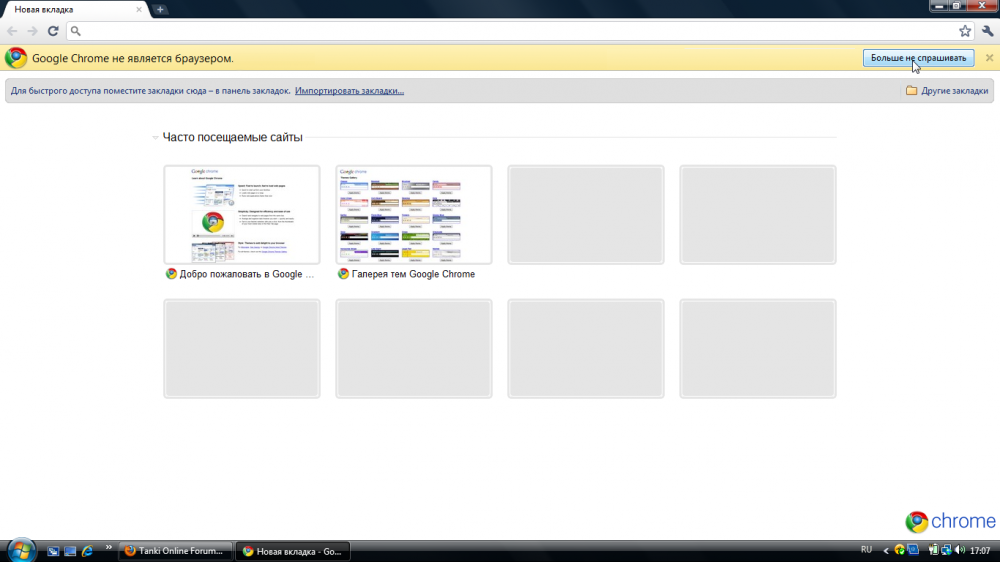The width and height of the screenshot is (1000, 562).
Task: Click the browser forward arrow
Action: pos(32,31)
